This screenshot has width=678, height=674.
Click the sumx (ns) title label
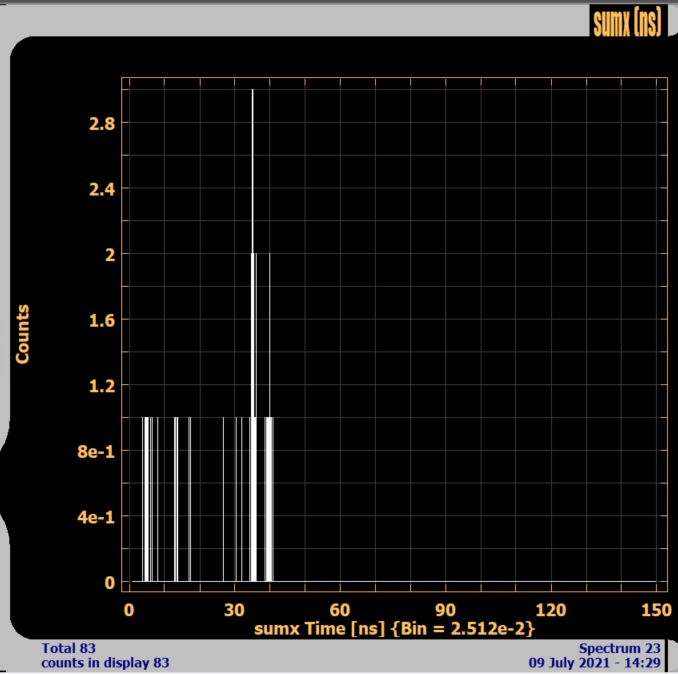[x=627, y=24]
